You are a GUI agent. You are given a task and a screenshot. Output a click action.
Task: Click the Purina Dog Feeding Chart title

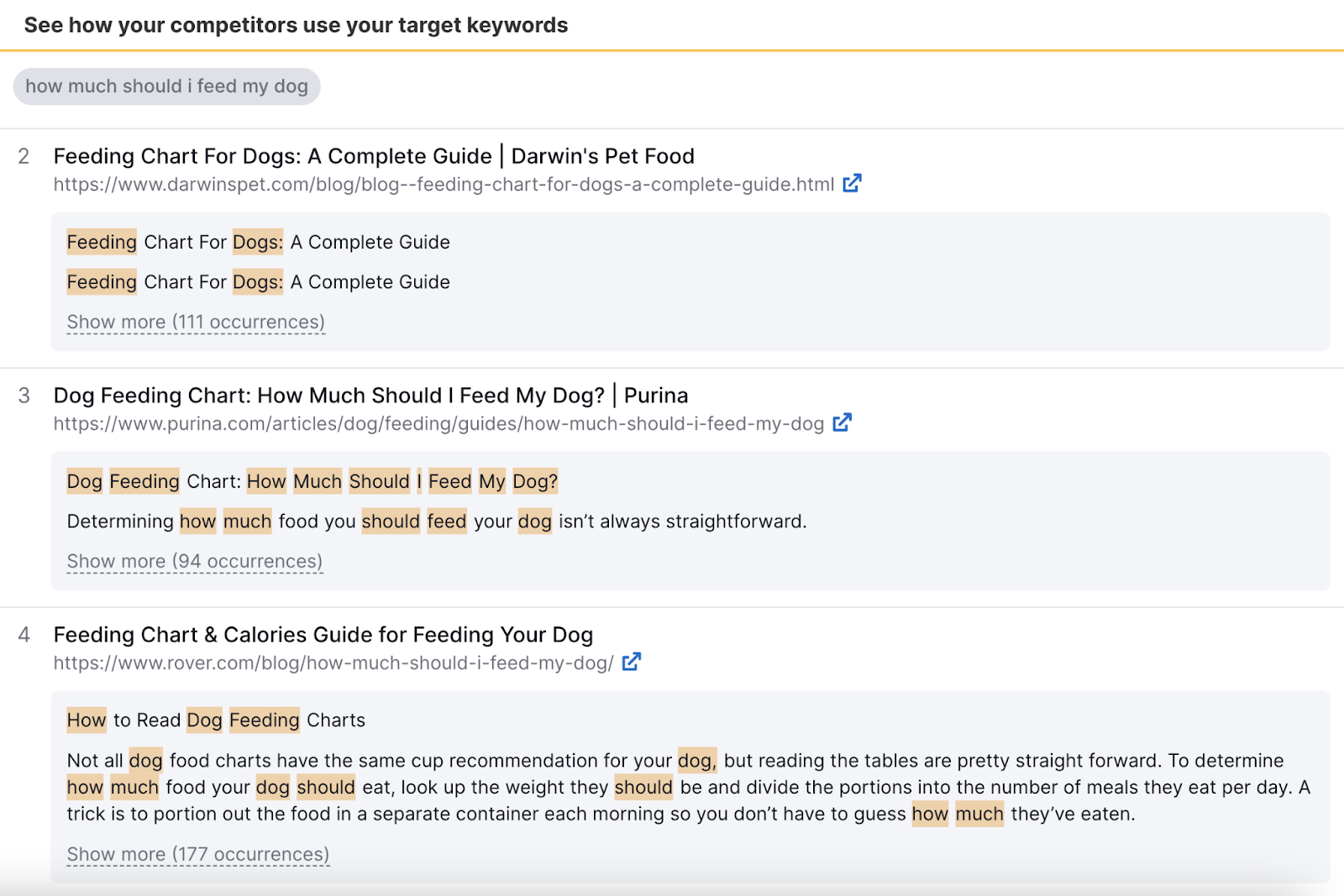370,395
